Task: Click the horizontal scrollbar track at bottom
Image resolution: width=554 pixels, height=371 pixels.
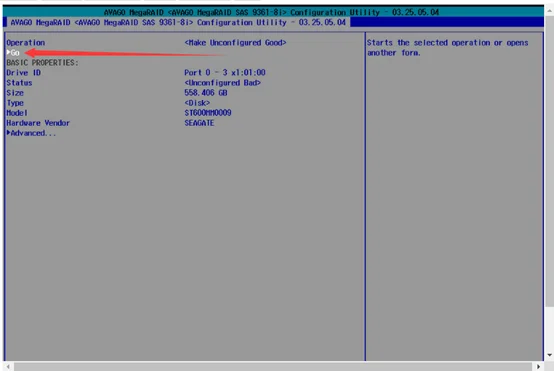Action: (273, 367)
